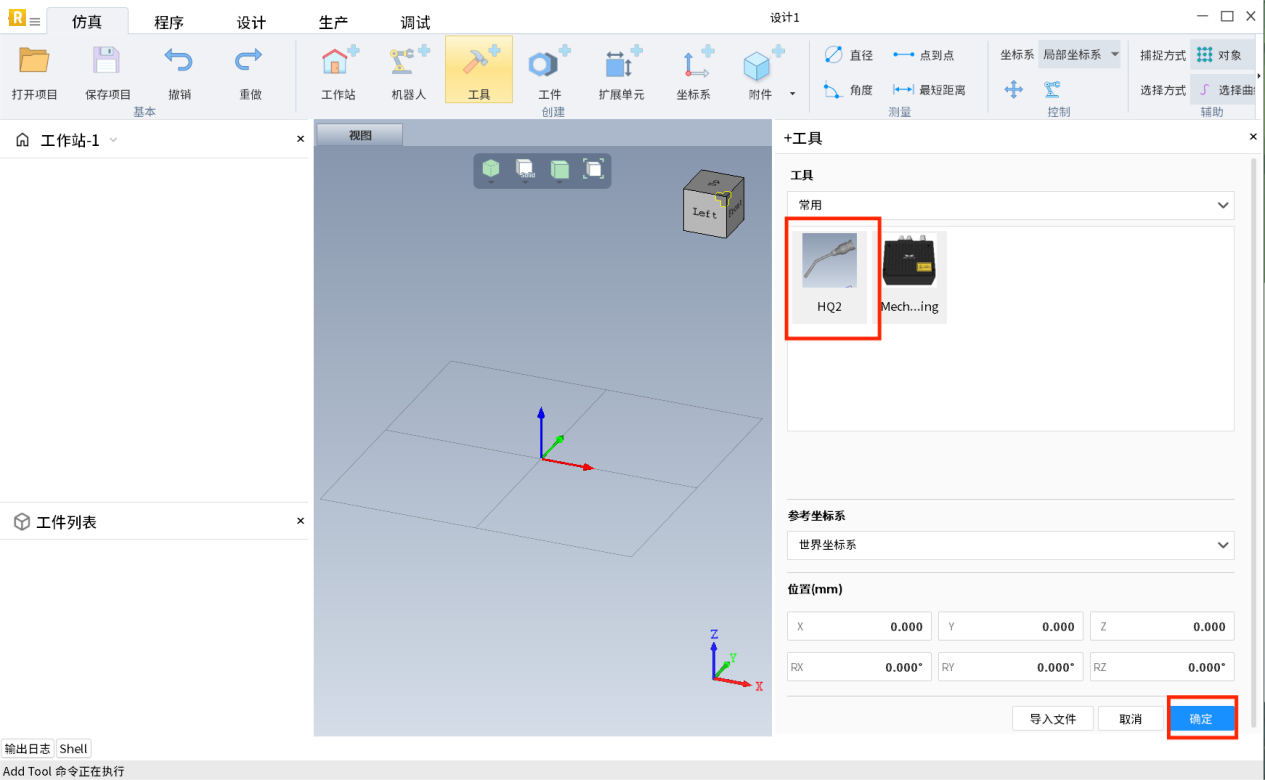This screenshot has height=780, width=1265.
Task: Expand the 世界坐标系 reference frame dropdown
Action: click(1010, 545)
